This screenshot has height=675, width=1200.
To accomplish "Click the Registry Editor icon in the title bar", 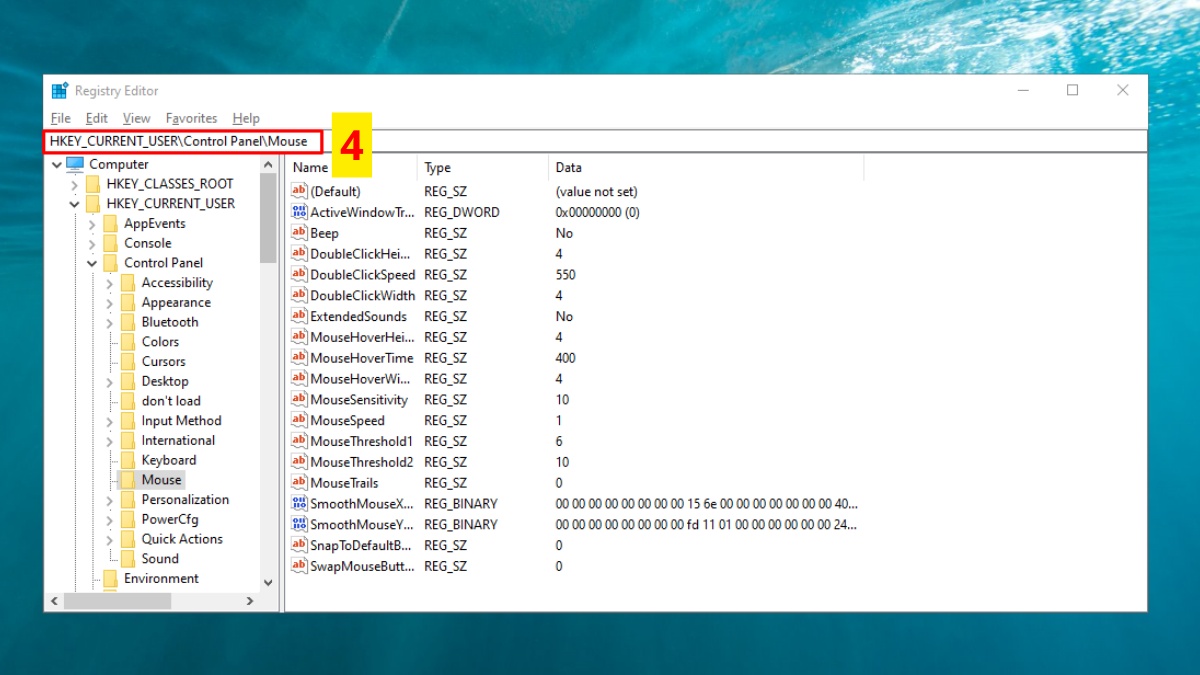I will pos(58,90).
